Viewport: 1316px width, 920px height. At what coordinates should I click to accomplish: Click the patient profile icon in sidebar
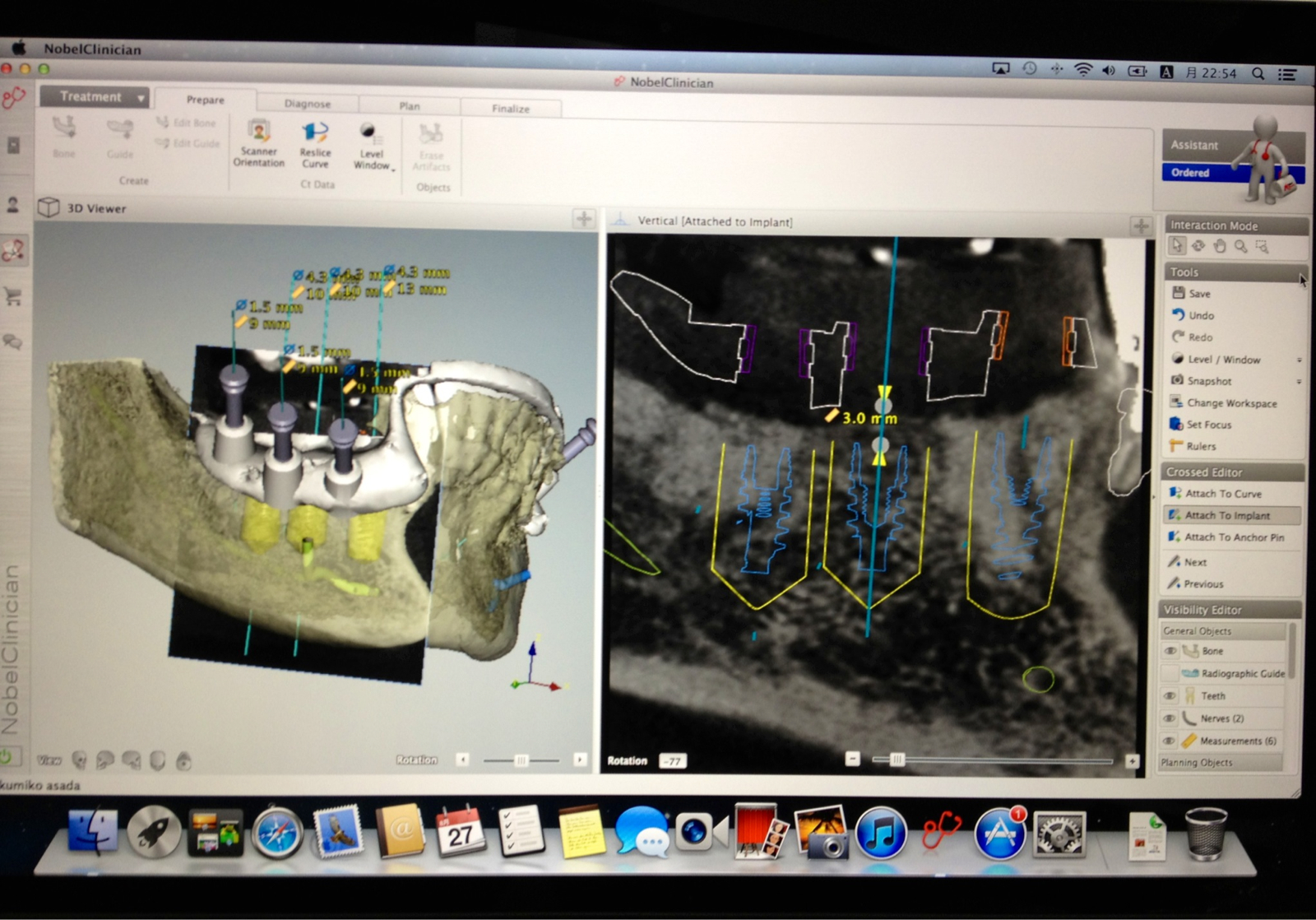pyautogui.click(x=13, y=204)
